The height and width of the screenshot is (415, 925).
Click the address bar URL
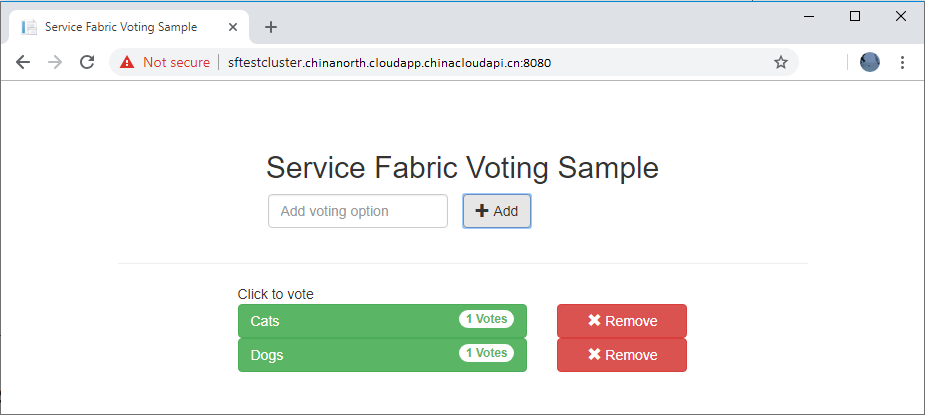pyautogui.click(x=390, y=62)
